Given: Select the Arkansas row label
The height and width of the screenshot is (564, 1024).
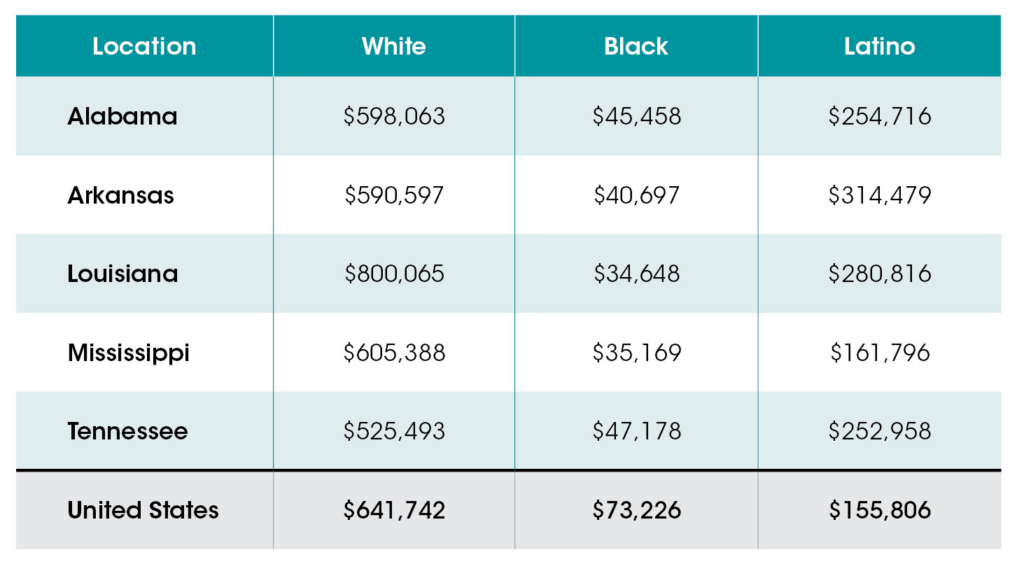Looking at the screenshot, I should 120,195.
